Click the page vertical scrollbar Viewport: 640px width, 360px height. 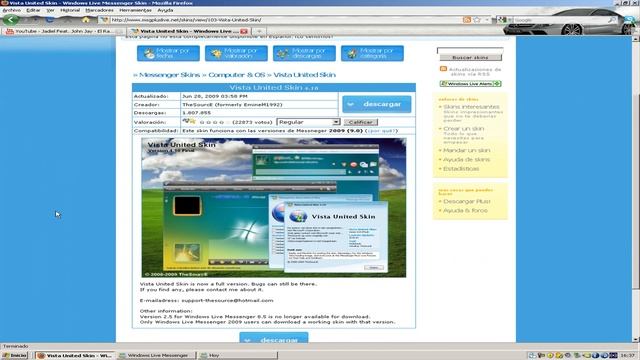pyautogui.click(x=636, y=191)
